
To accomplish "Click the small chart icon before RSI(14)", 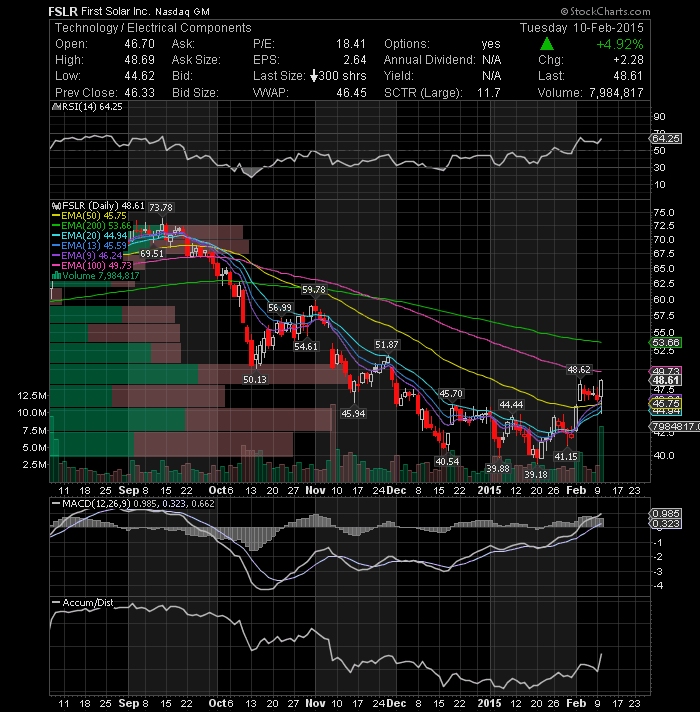I will point(56,107).
